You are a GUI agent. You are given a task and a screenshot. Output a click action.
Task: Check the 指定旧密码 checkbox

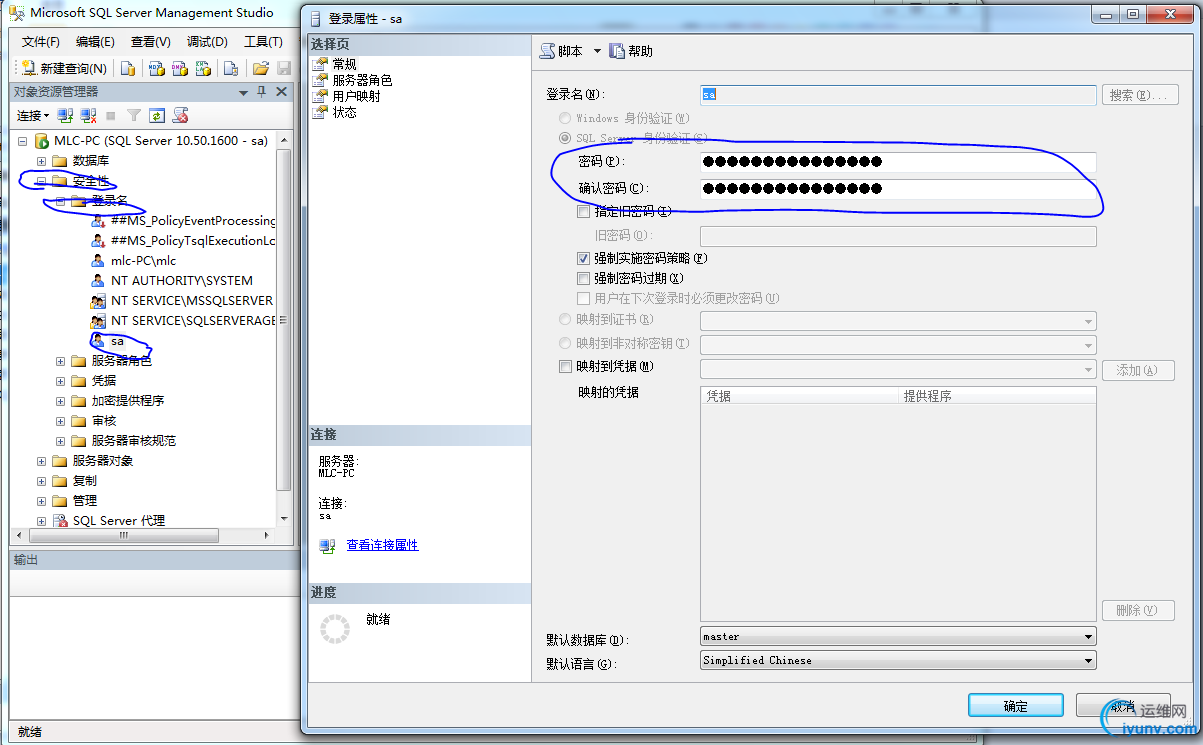pos(584,211)
